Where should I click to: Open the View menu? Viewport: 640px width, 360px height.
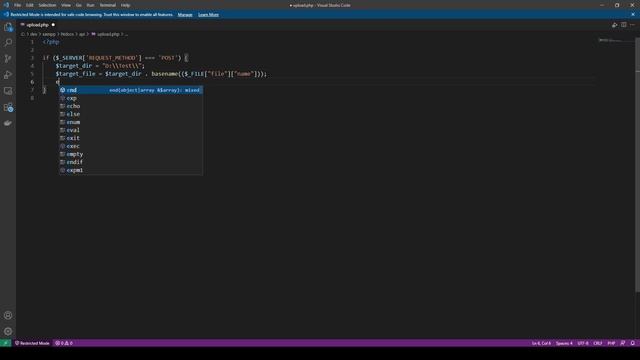[x=66, y=5]
